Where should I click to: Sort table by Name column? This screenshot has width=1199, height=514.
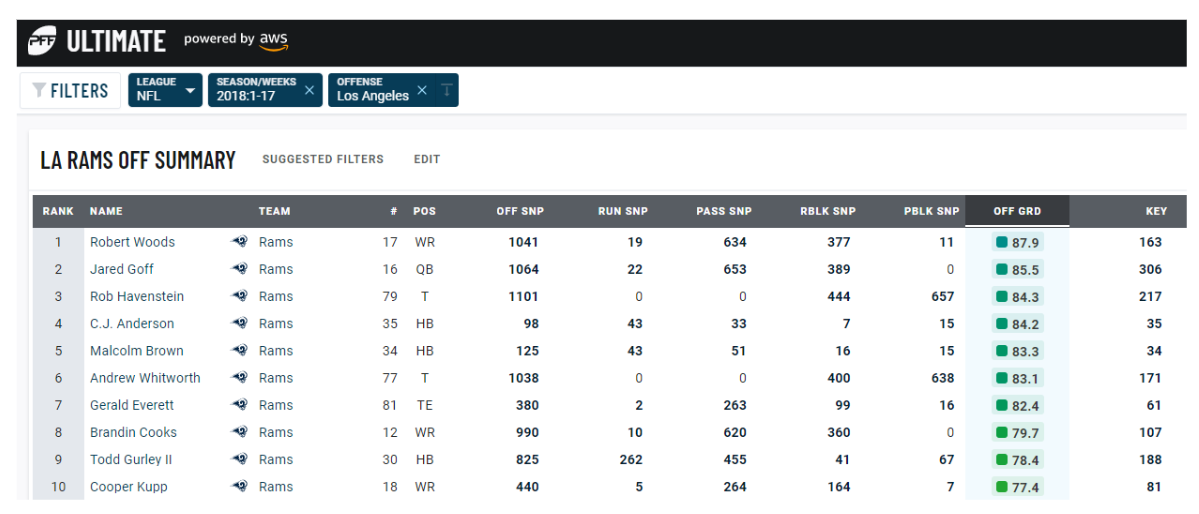(x=106, y=211)
